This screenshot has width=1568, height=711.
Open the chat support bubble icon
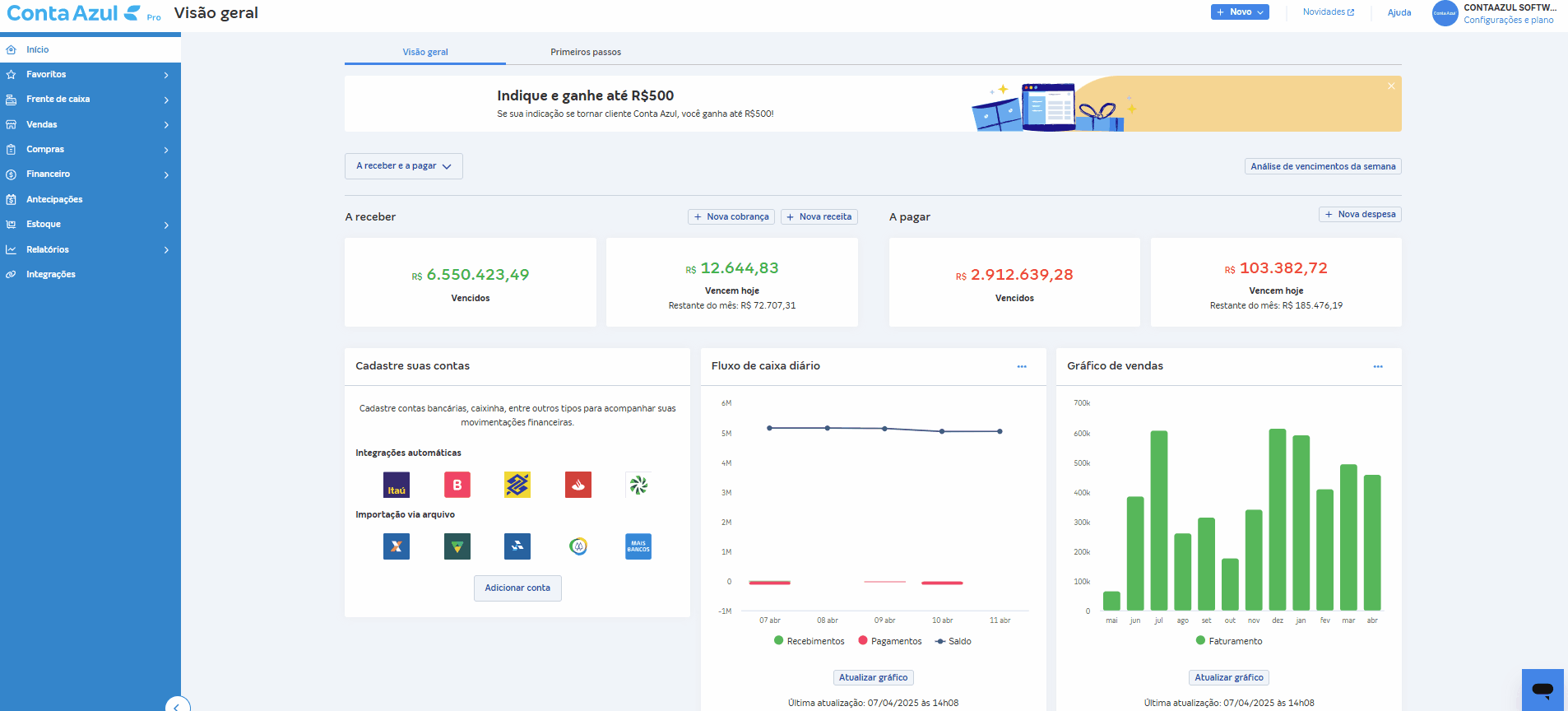pos(1542,690)
